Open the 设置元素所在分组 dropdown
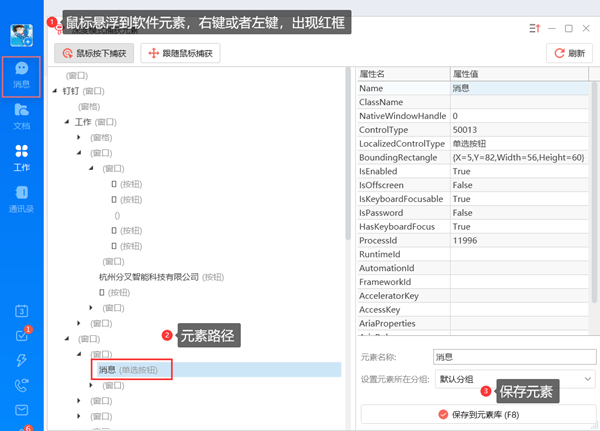Image resolution: width=600 pixels, height=431 pixels. [515, 379]
